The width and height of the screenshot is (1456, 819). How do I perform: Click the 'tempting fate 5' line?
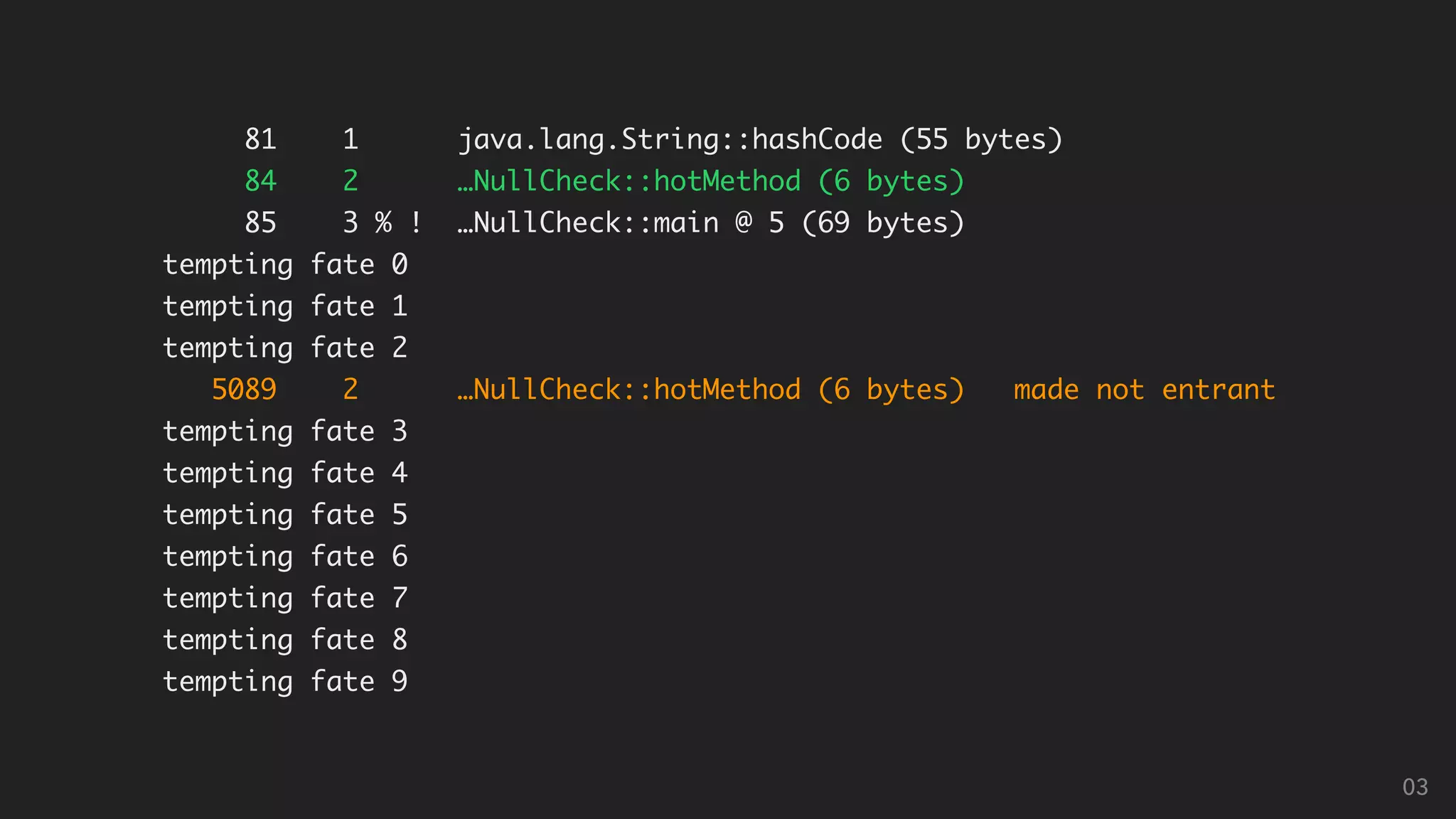(285, 515)
